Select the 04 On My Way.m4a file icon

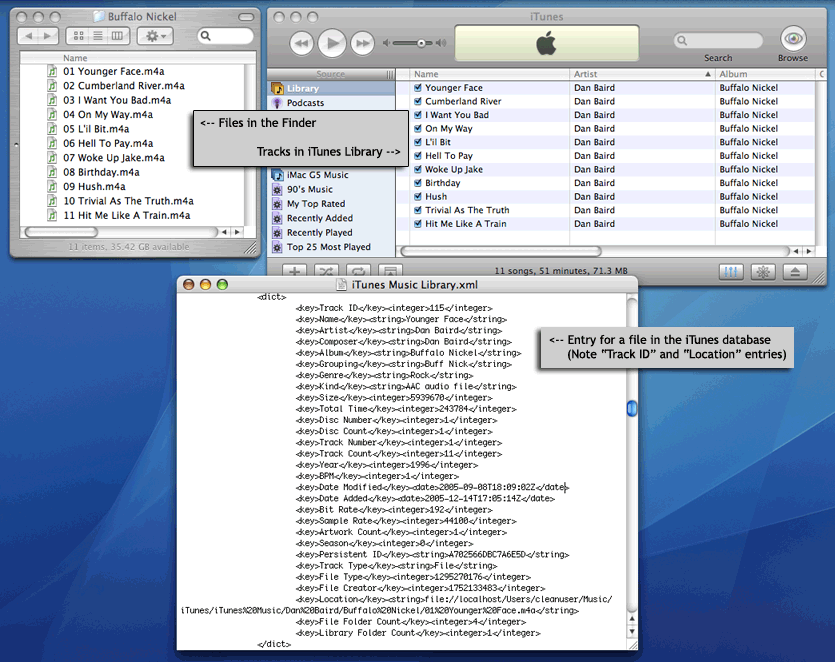(x=52, y=114)
